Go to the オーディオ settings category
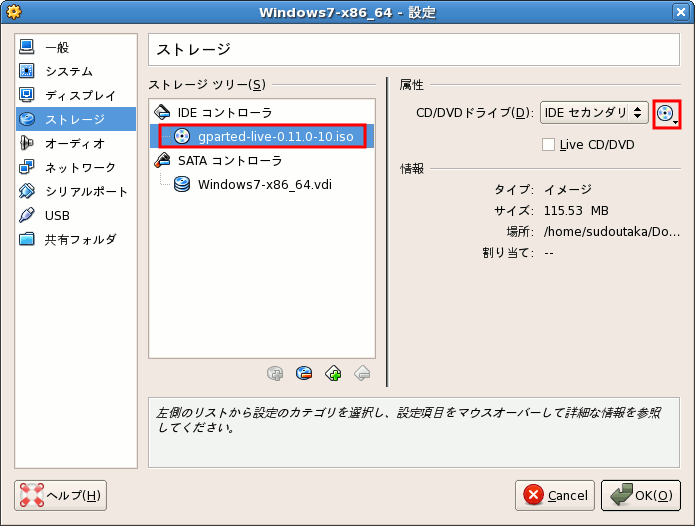 [x=74, y=143]
